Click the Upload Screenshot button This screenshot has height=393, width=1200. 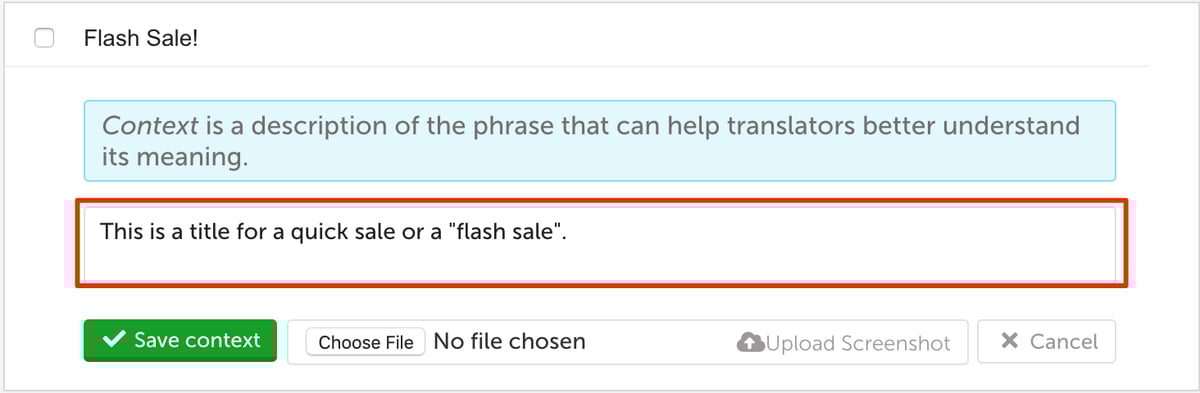coord(843,343)
